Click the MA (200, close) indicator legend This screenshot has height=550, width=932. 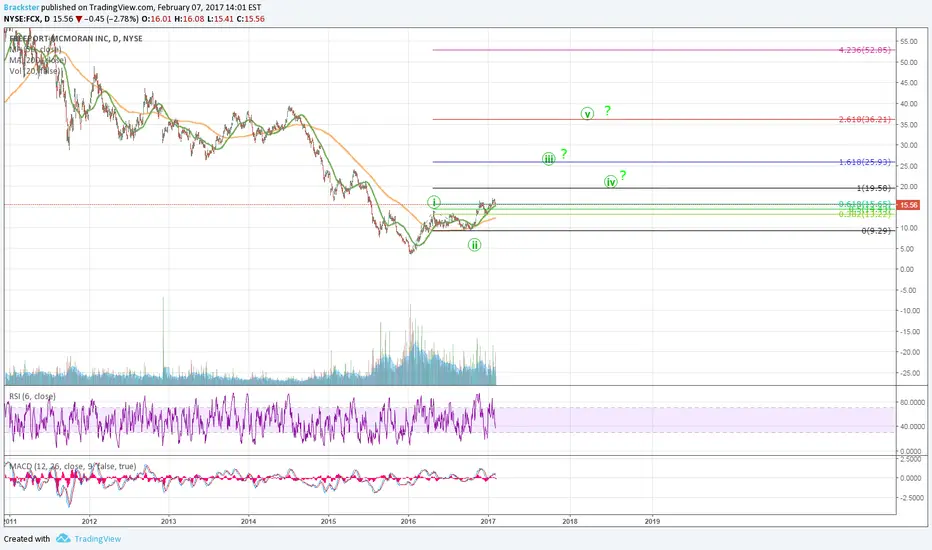pyautogui.click(x=37, y=60)
